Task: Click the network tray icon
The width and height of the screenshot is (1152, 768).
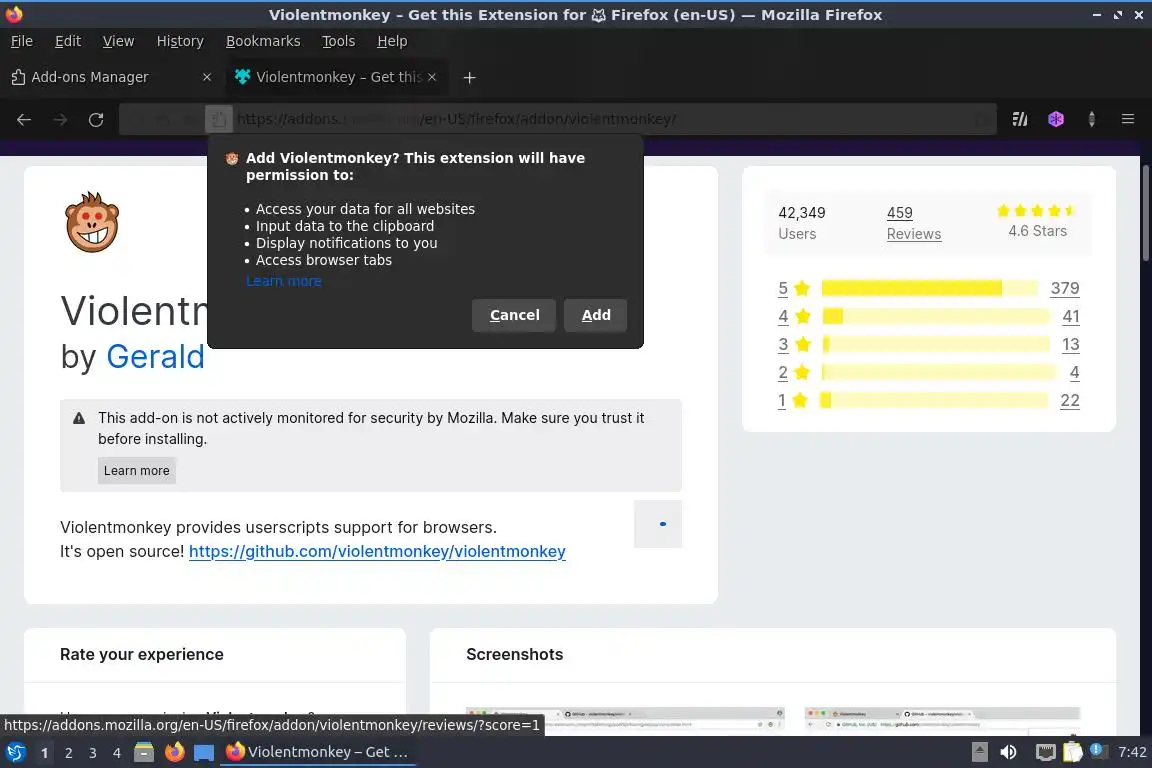Action: 1045,752
